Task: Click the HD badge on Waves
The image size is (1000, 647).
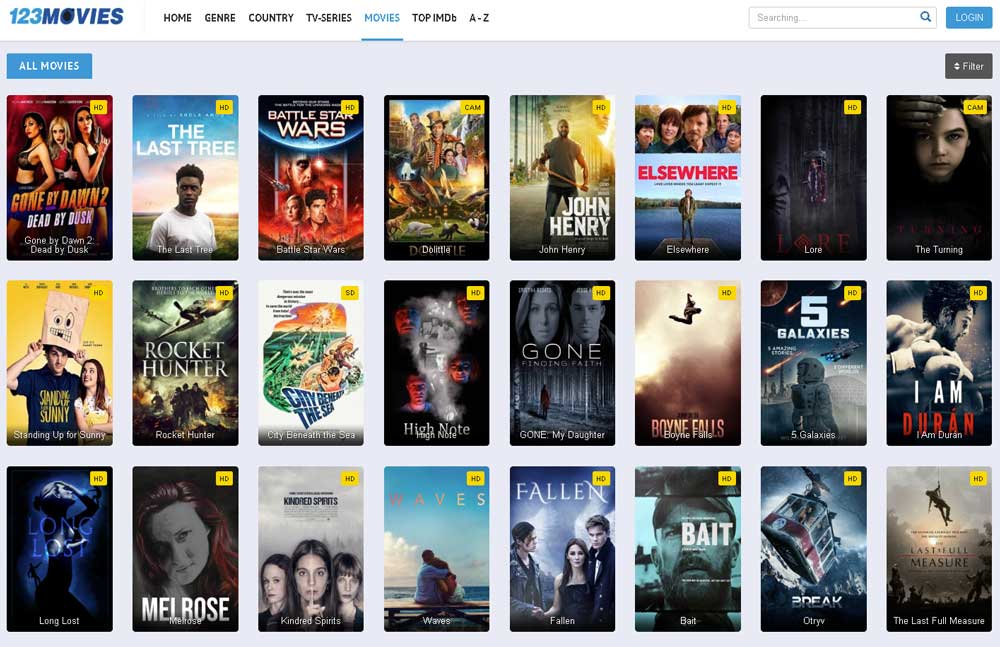Action: click(x=475, y=479)
